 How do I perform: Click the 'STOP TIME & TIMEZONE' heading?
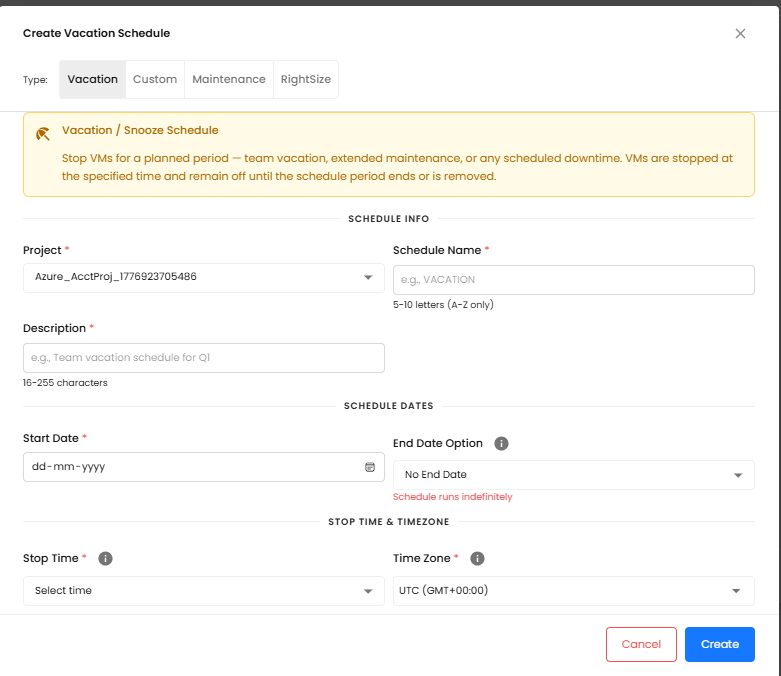click(x=389, y=522)
